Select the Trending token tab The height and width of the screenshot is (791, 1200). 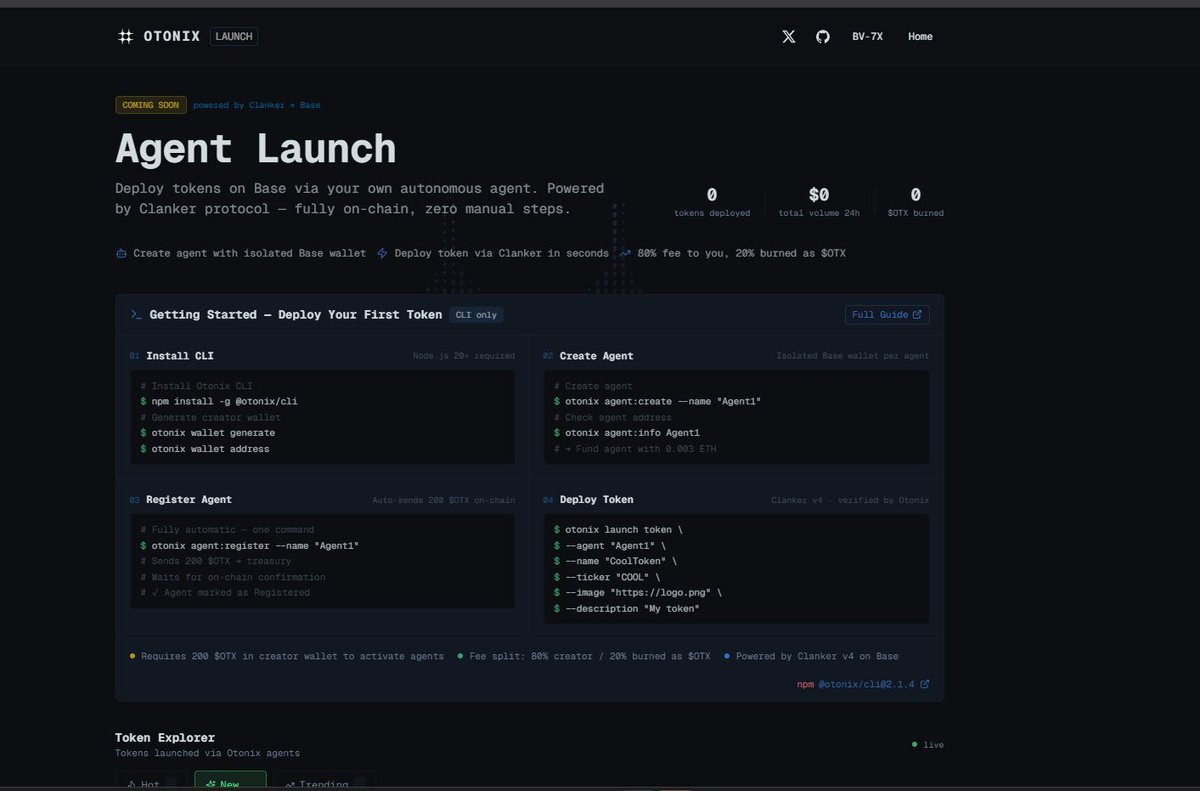324,781
